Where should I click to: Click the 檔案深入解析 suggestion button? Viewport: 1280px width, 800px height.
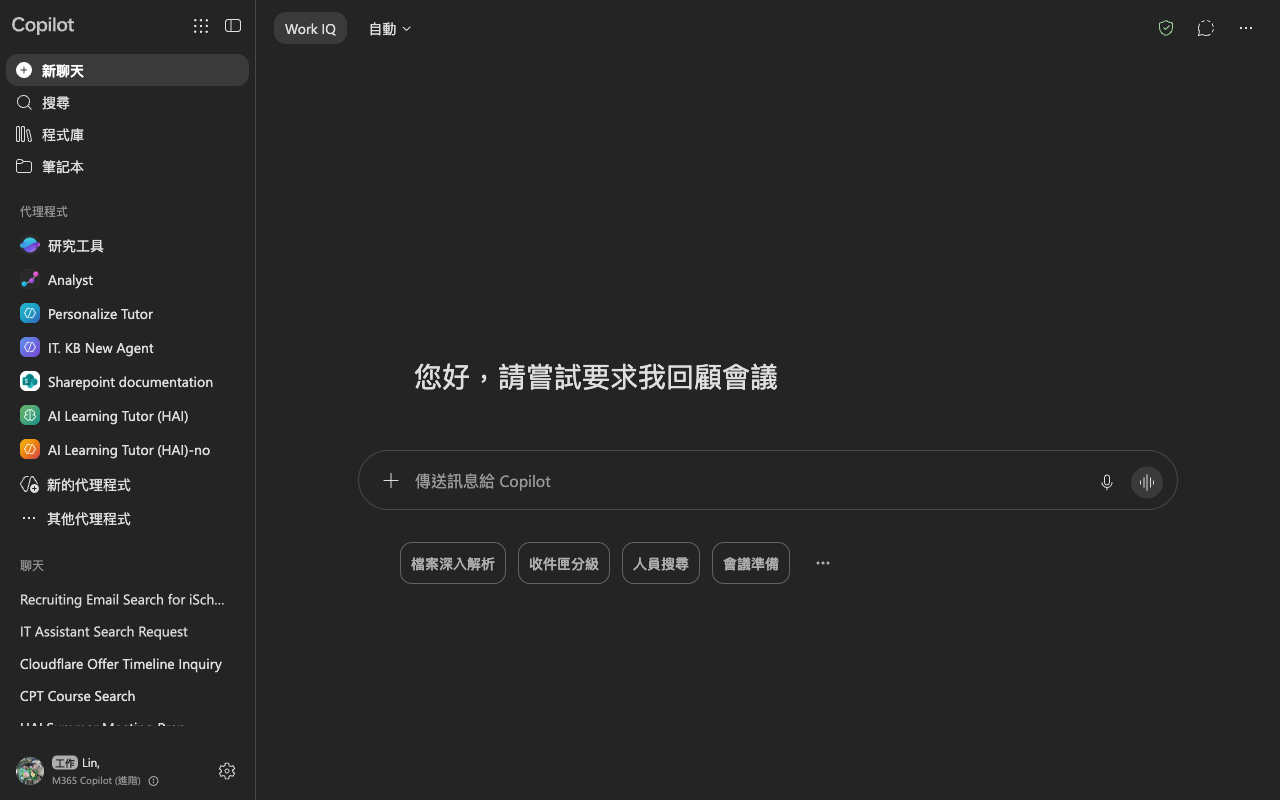point(453,563)
